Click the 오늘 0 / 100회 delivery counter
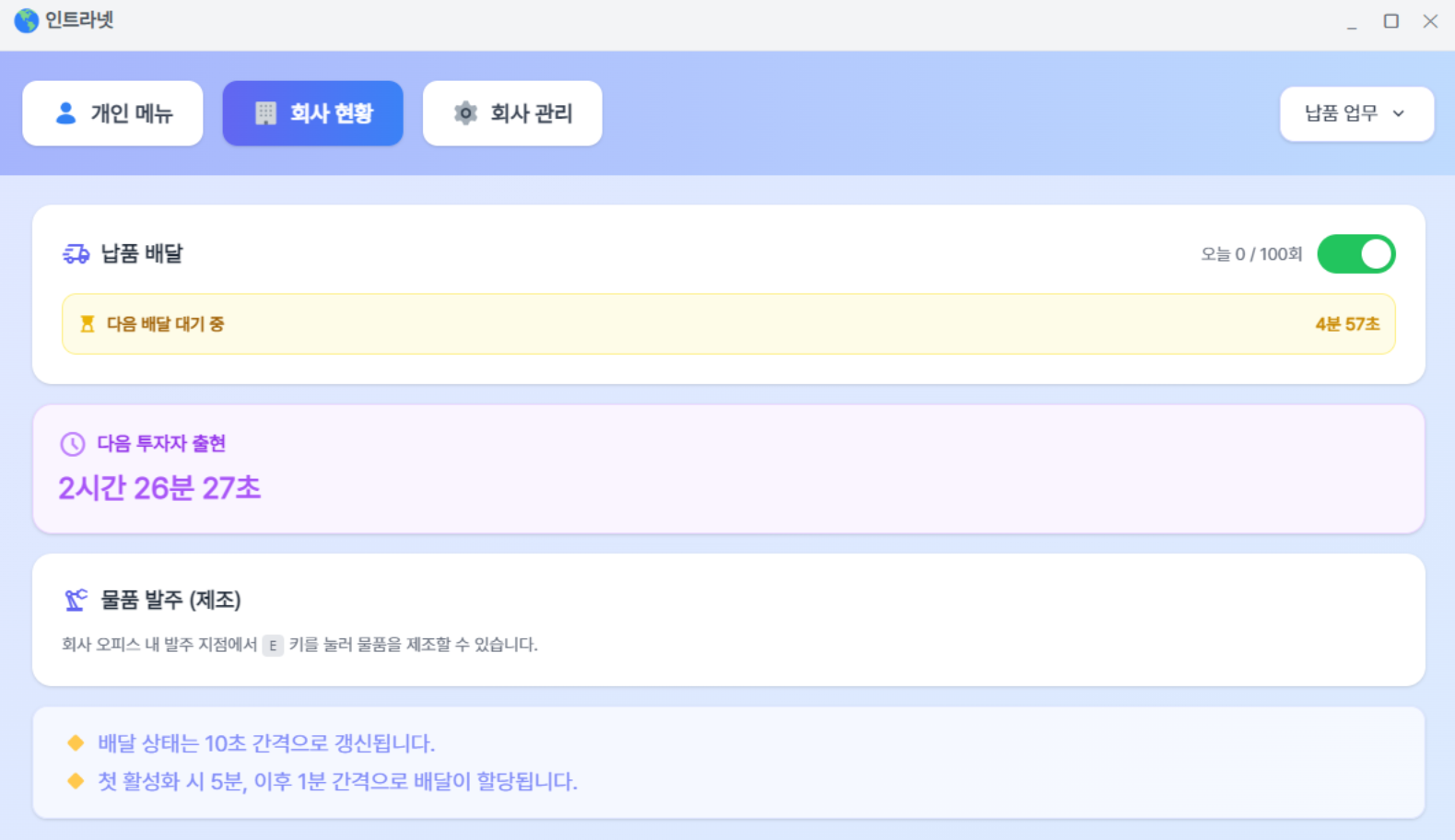The image size is (1455, 840). pos(1250,254)
